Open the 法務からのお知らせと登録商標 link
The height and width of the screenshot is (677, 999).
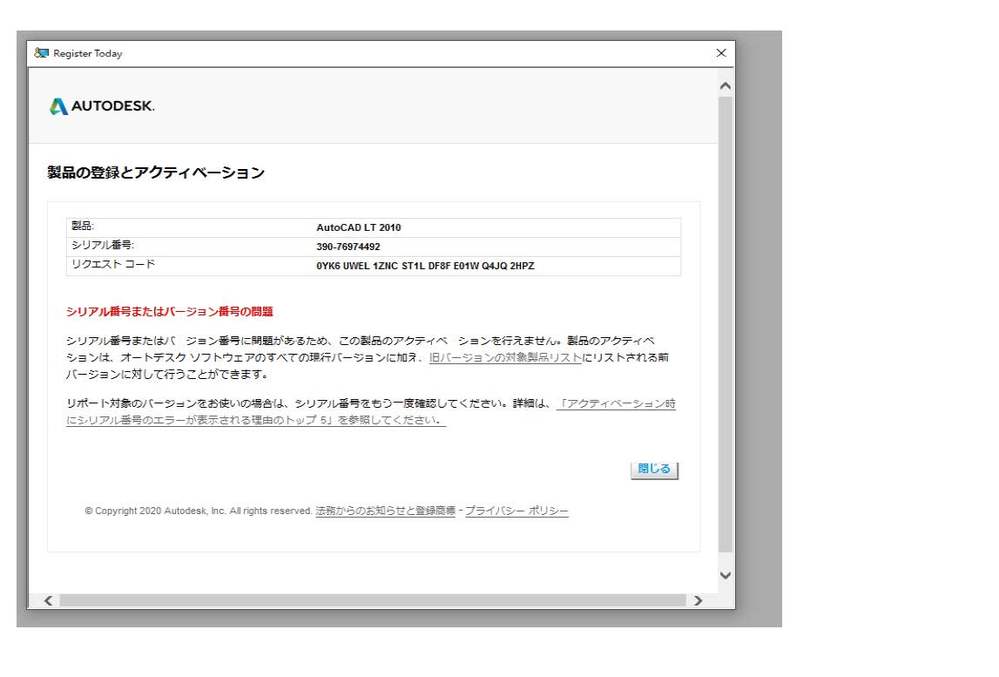click(385, 511)
